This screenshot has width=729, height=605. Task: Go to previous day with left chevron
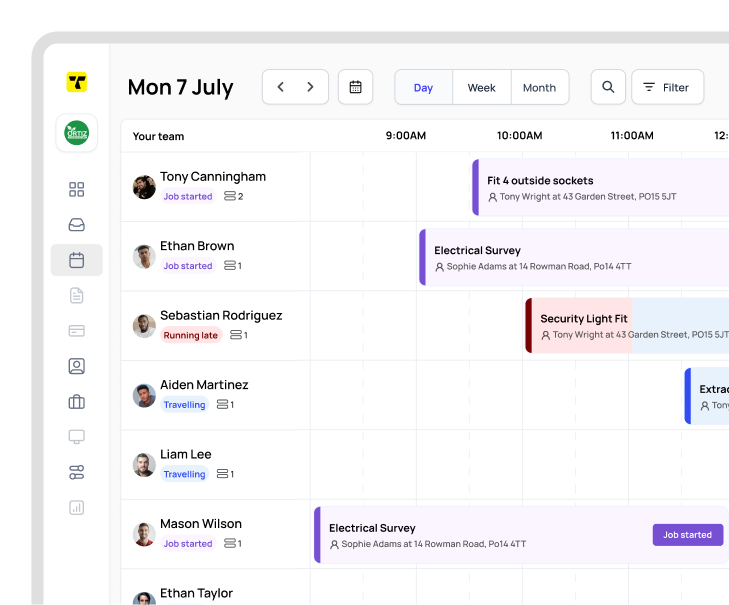click(280, 87)
